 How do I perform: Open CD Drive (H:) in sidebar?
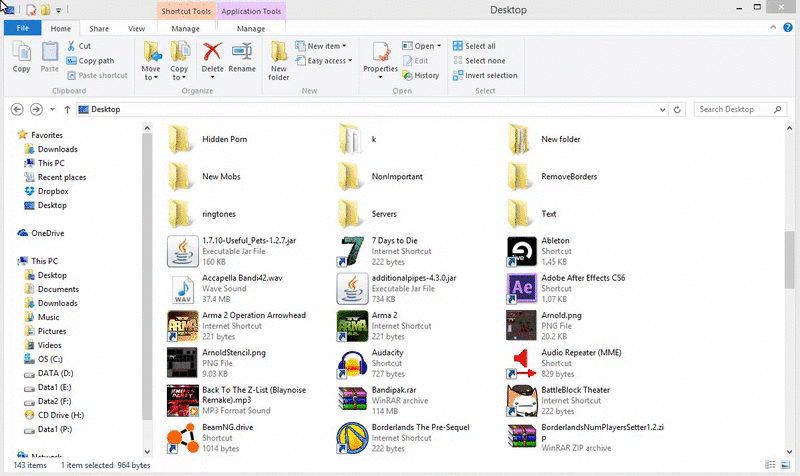54,415
